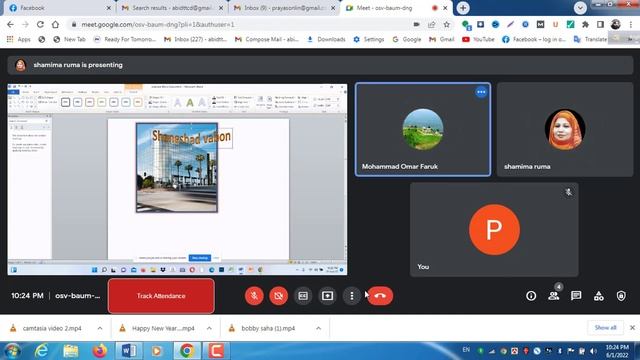Click Show all downloads
The width and height of the screenshot is (640, 360).
tap(605, 328)
